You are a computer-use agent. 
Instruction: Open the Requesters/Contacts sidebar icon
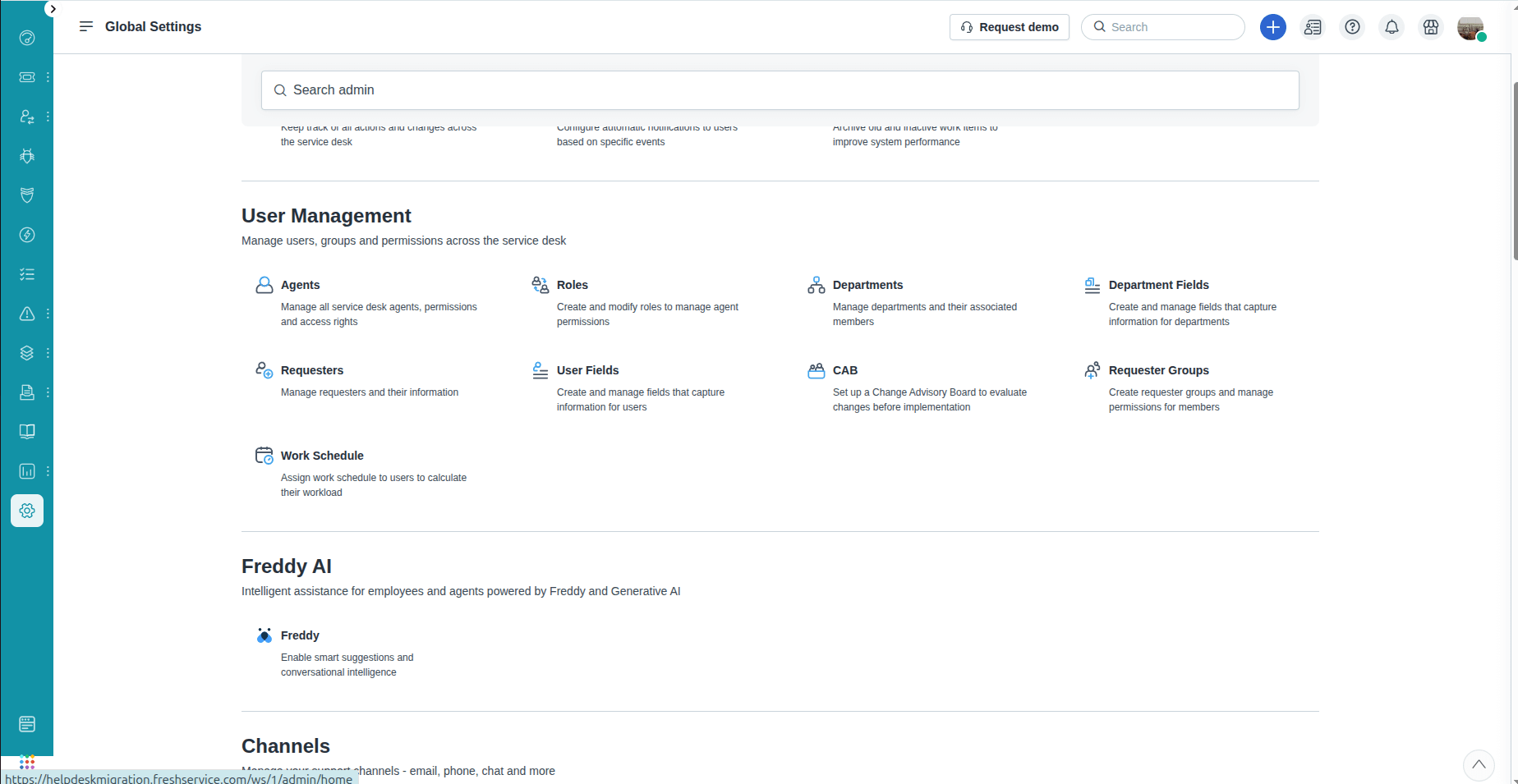click(x=26, y=116)
